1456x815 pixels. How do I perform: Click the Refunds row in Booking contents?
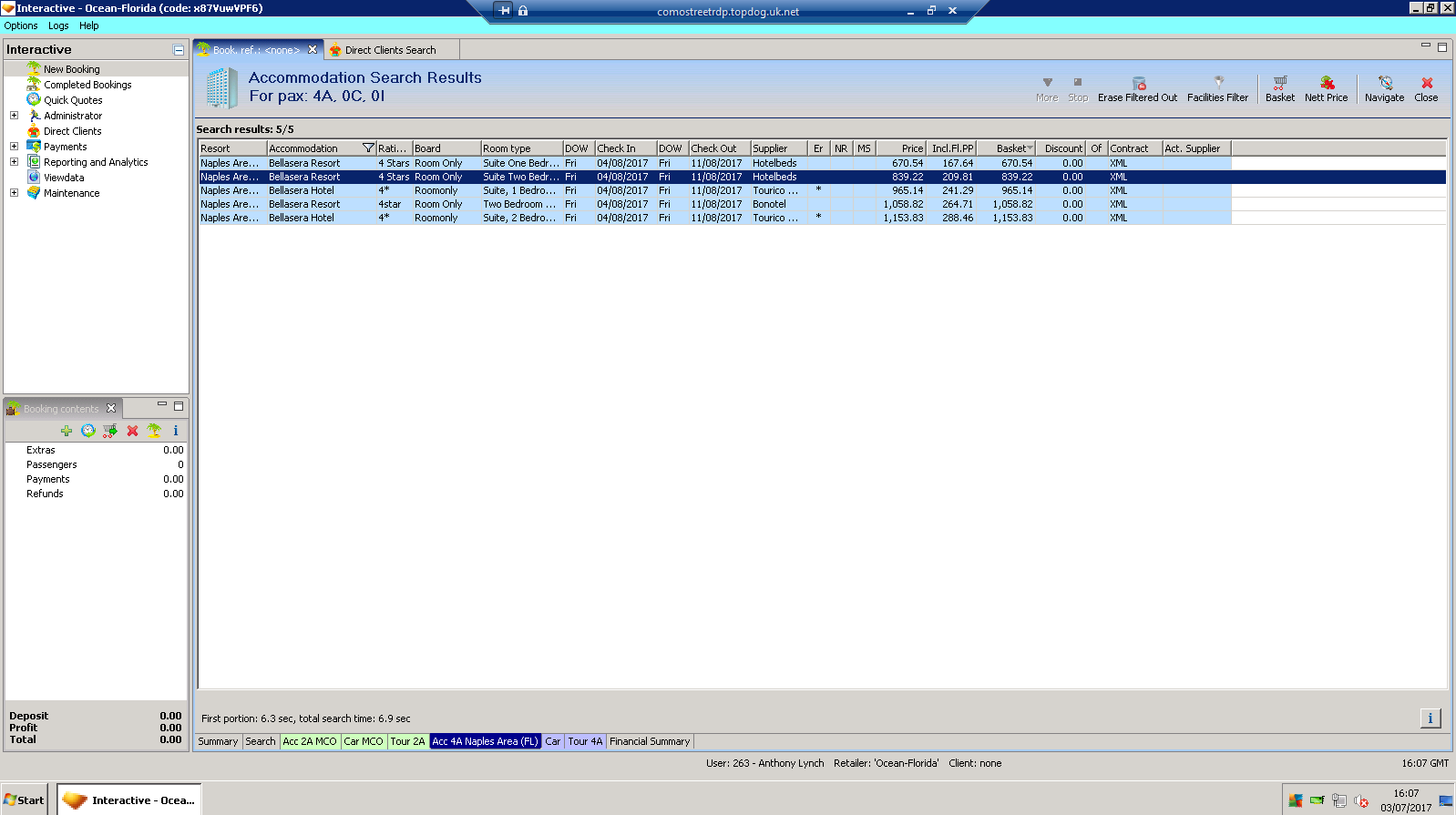96,494
